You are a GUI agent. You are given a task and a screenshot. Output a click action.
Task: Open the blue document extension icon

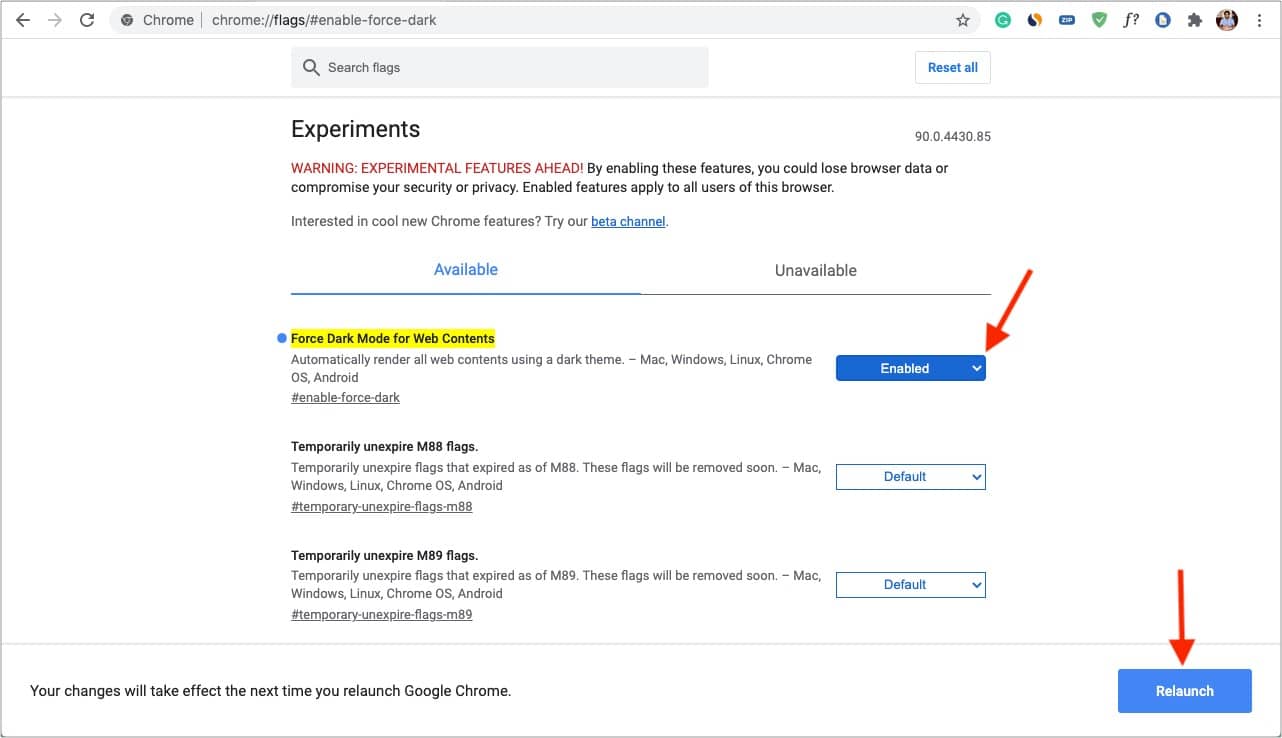pyautogui.click(x=1162, y=20)
